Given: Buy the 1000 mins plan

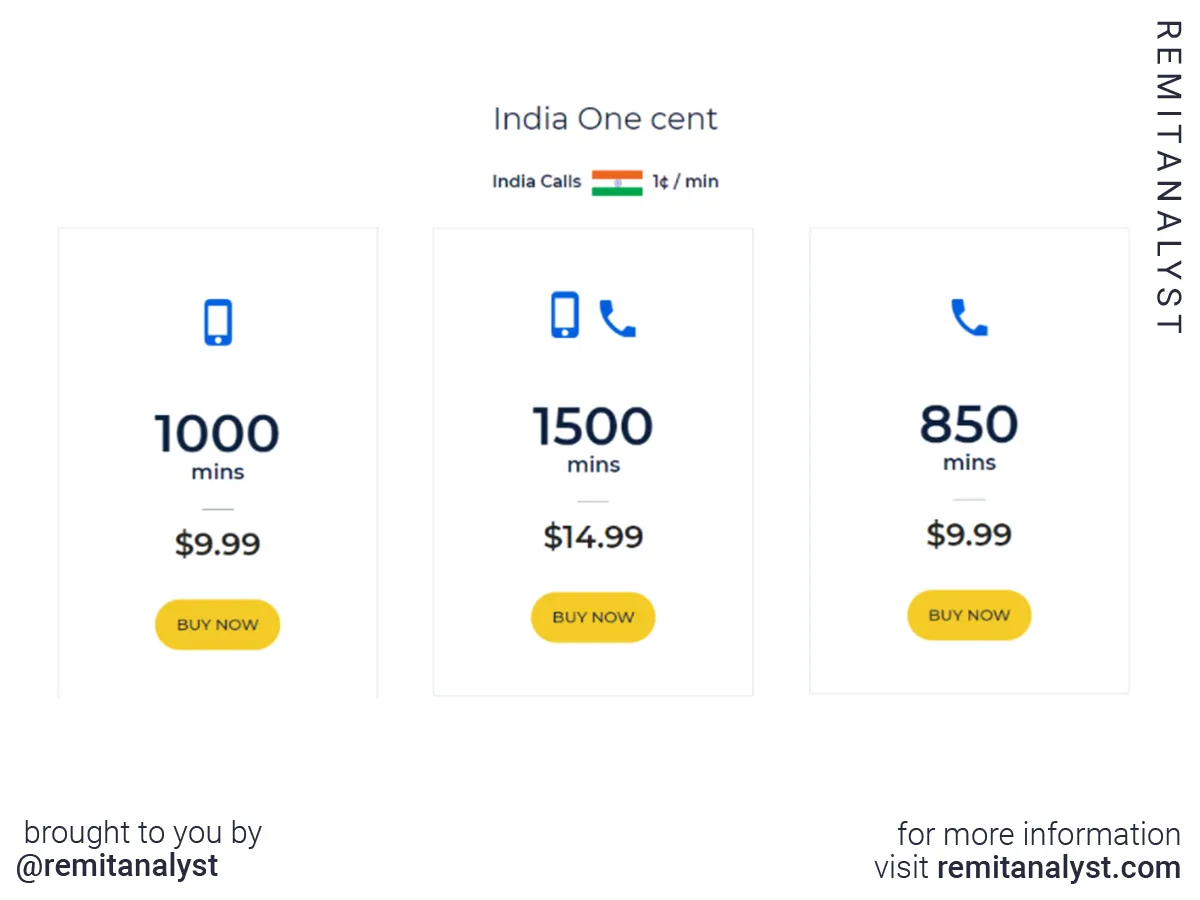Looking at the screenshot, I should point(217,624).
